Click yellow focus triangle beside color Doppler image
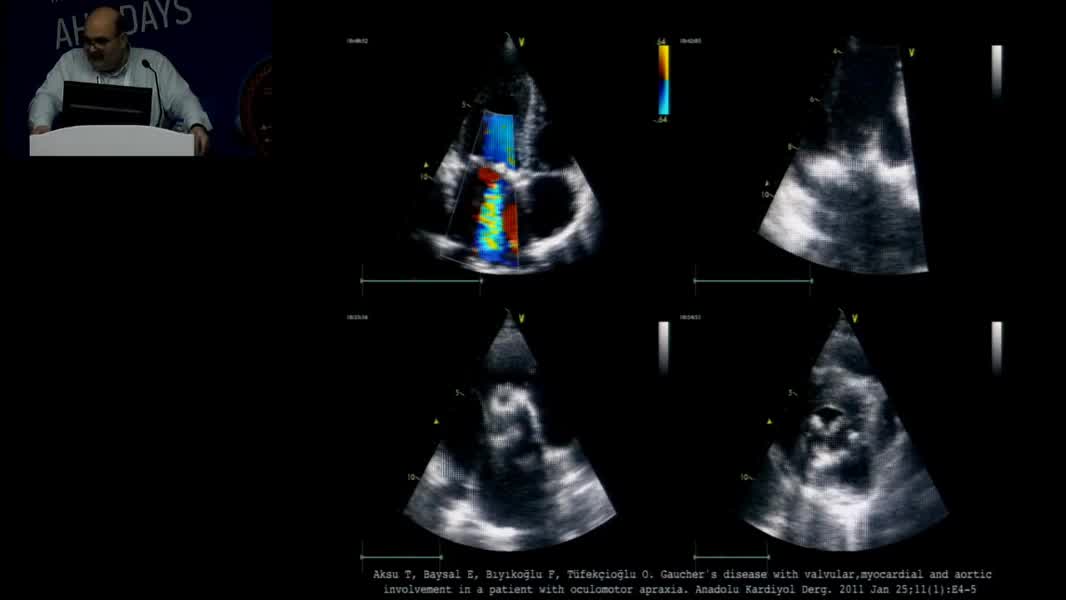1066x600 pixels. [x=426, y=164]
